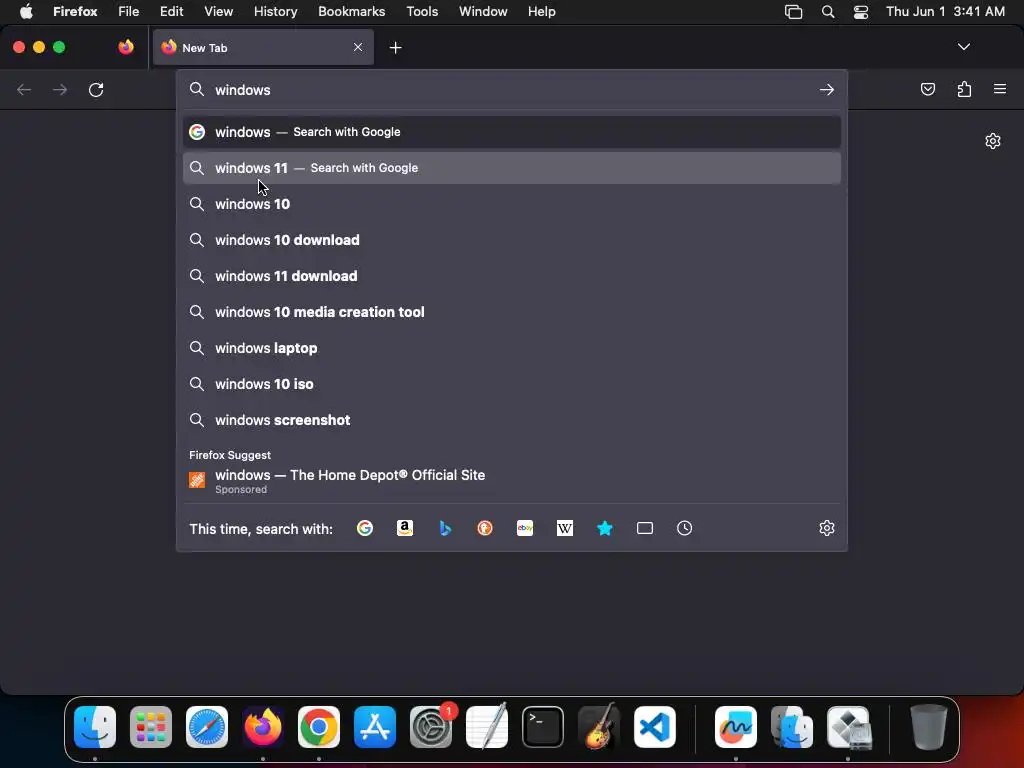Image resolution: width=1024 pixels, height=768 pixels.
Task: Open the Firefox app menu
Action: [x=75, y=12]
